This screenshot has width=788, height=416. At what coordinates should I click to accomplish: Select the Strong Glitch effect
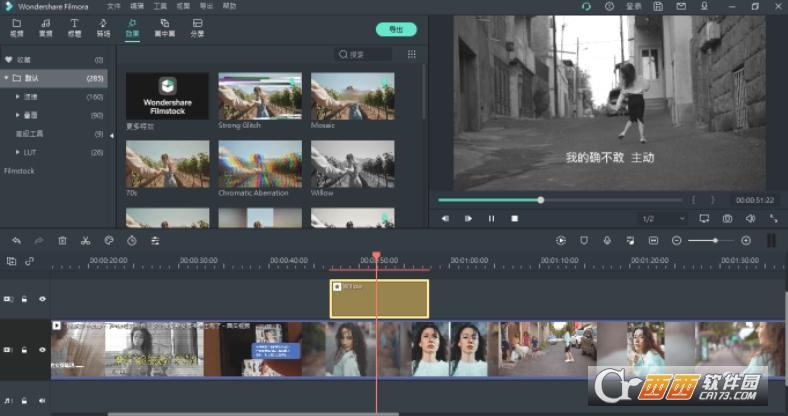pyautogui.click(x=260, y=96)
